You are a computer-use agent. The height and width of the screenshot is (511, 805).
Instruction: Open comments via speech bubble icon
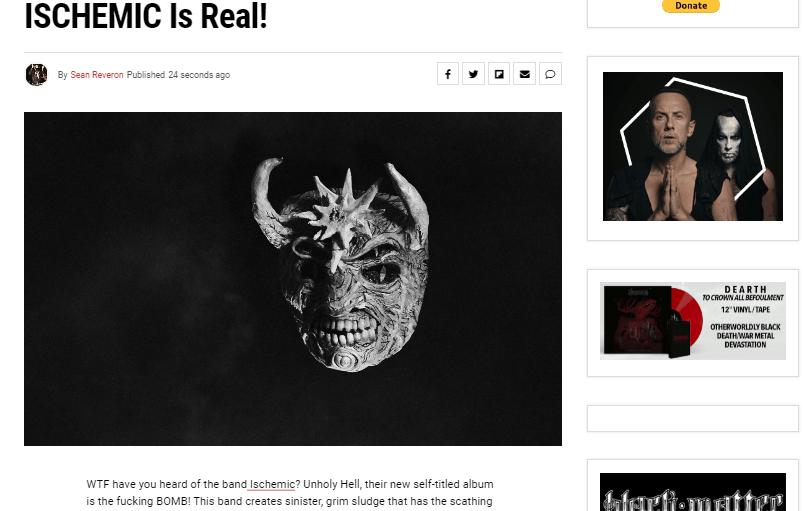pyautogui.click(x=550, y=74)
